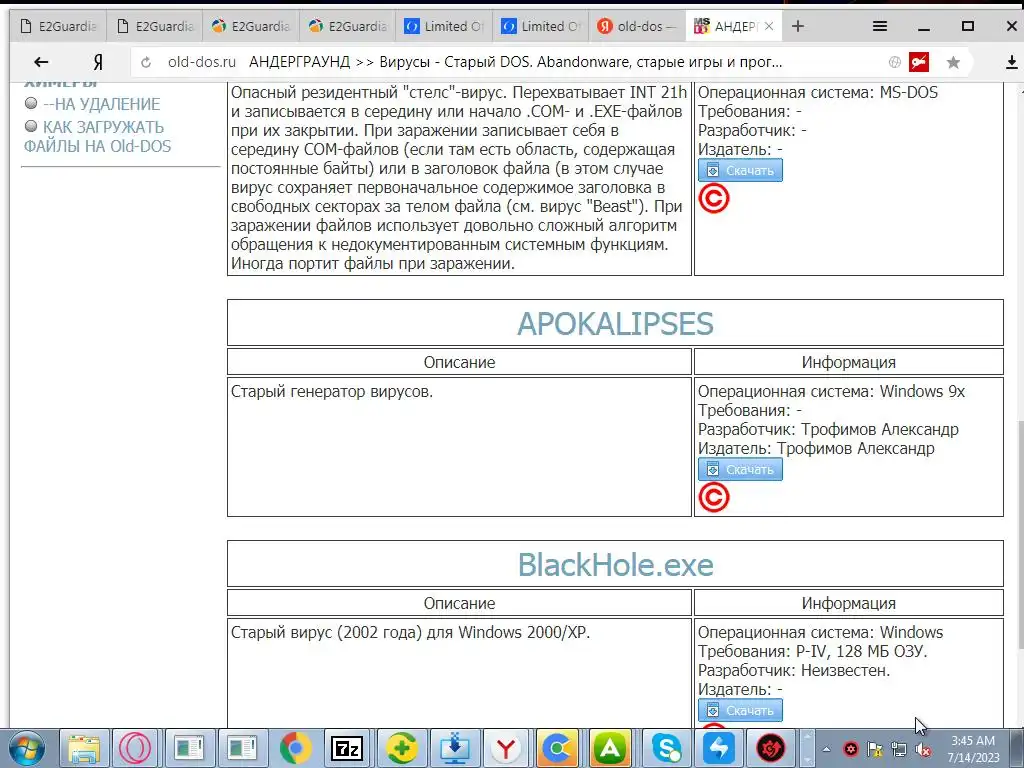The width and height of the screenshot is (1024, 768).
Task: Click the taskbar clock showing 3:45 AM
Action: 973,749
